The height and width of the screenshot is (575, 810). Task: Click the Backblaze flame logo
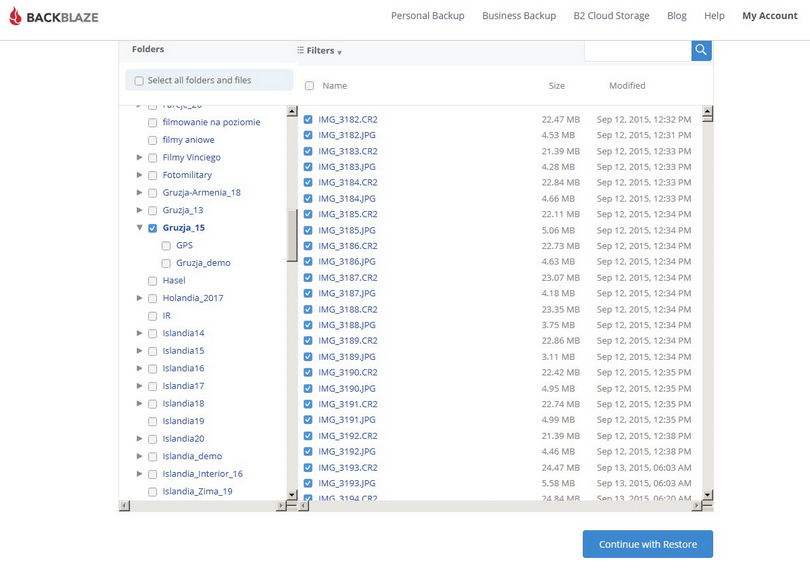(x=15, y=16)
